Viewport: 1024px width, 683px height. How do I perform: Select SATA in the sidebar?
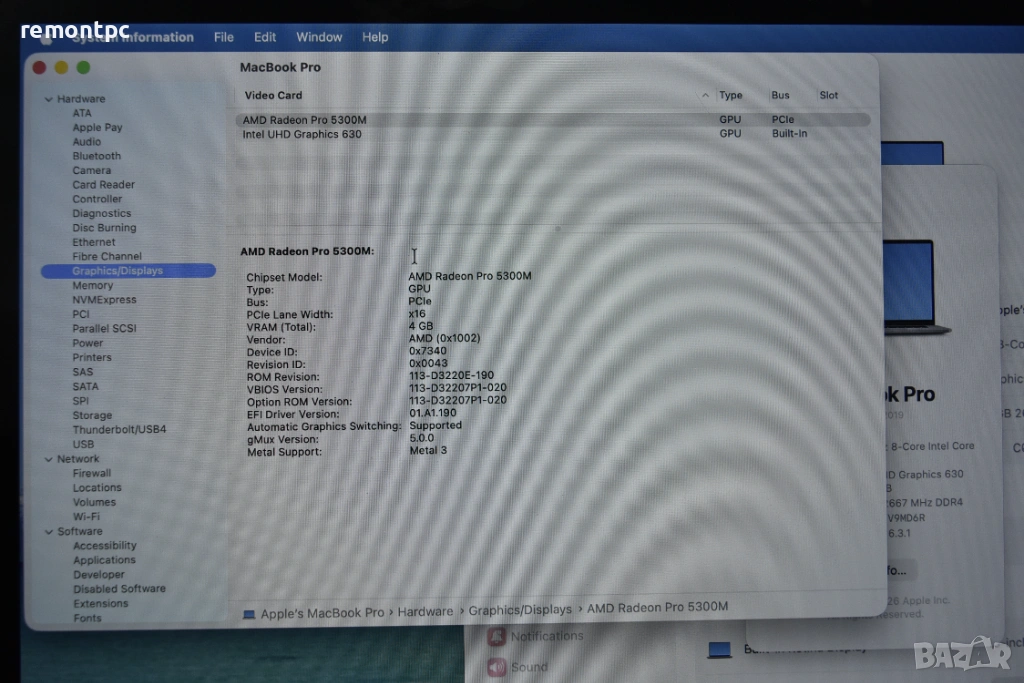tap(85, 387)
